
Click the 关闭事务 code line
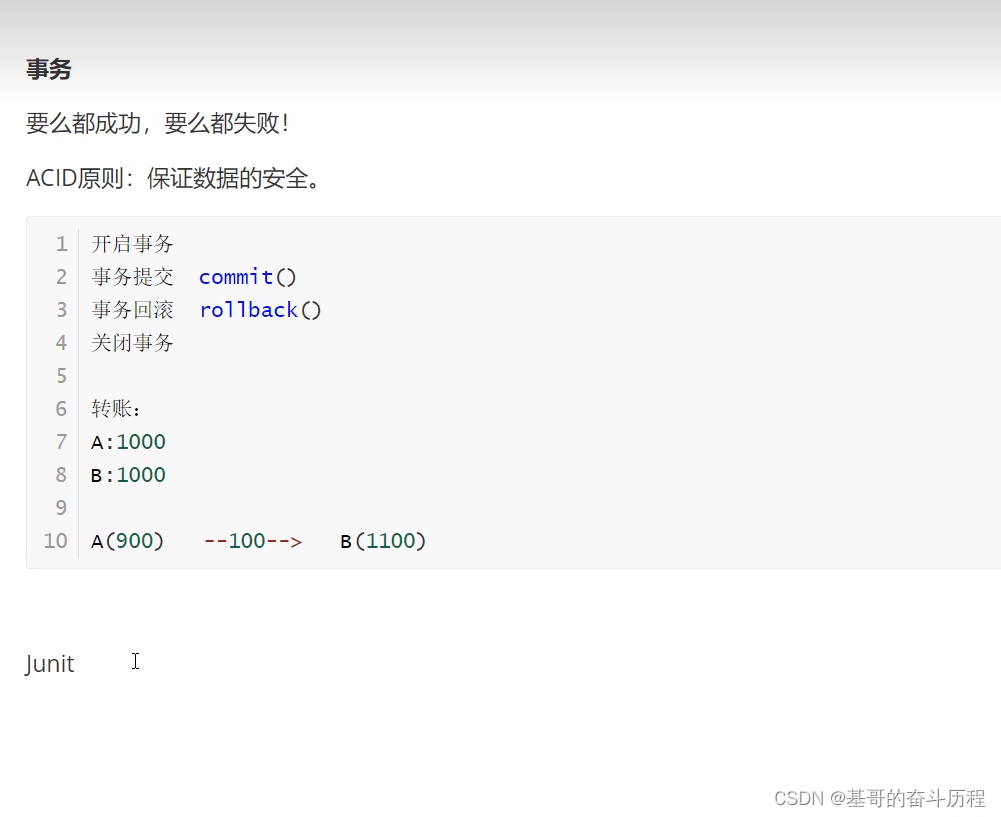[132, 343]
